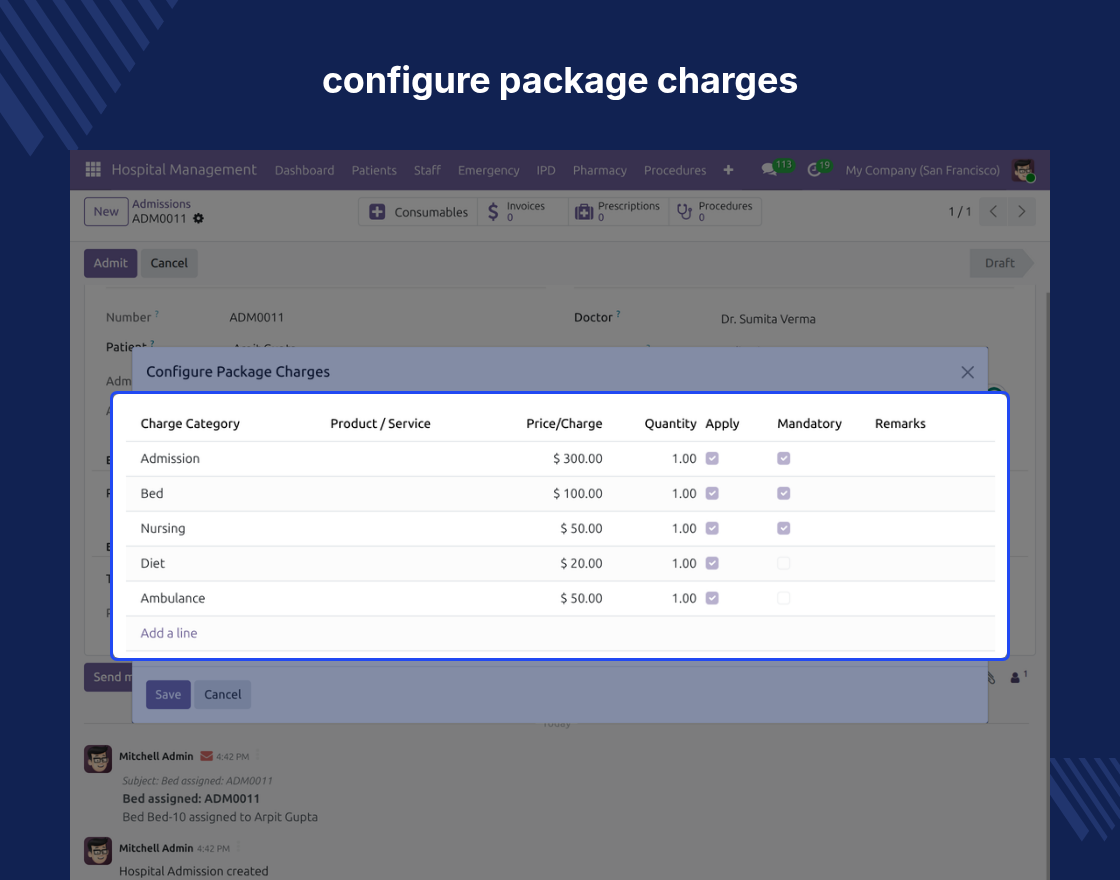The image size is (1120, 880).
Task: Click Cancel in the dialog footer
Action: pos(223,694)
